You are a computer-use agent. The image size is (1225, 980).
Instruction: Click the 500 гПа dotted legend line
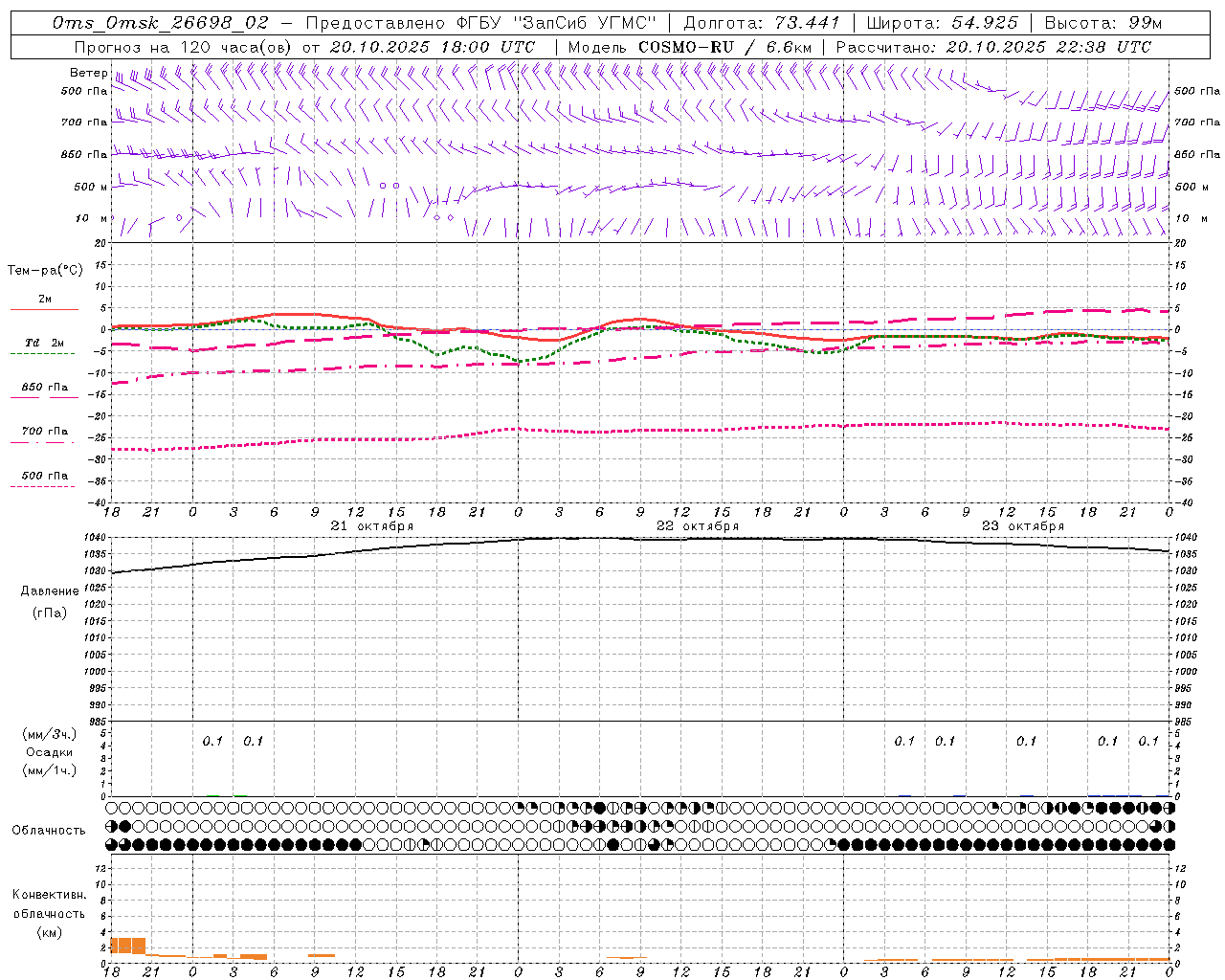pos(42,487)
